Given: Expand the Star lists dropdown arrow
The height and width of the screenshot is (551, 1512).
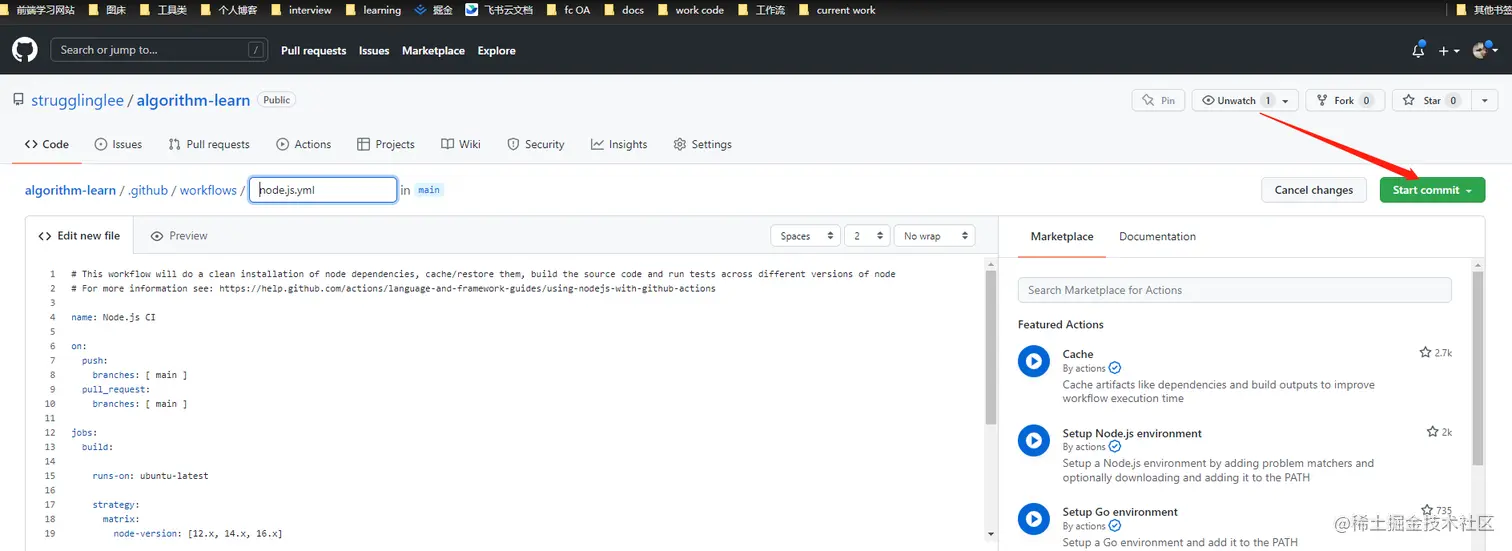Looking at the screenshot, I should coord(1484,101).
